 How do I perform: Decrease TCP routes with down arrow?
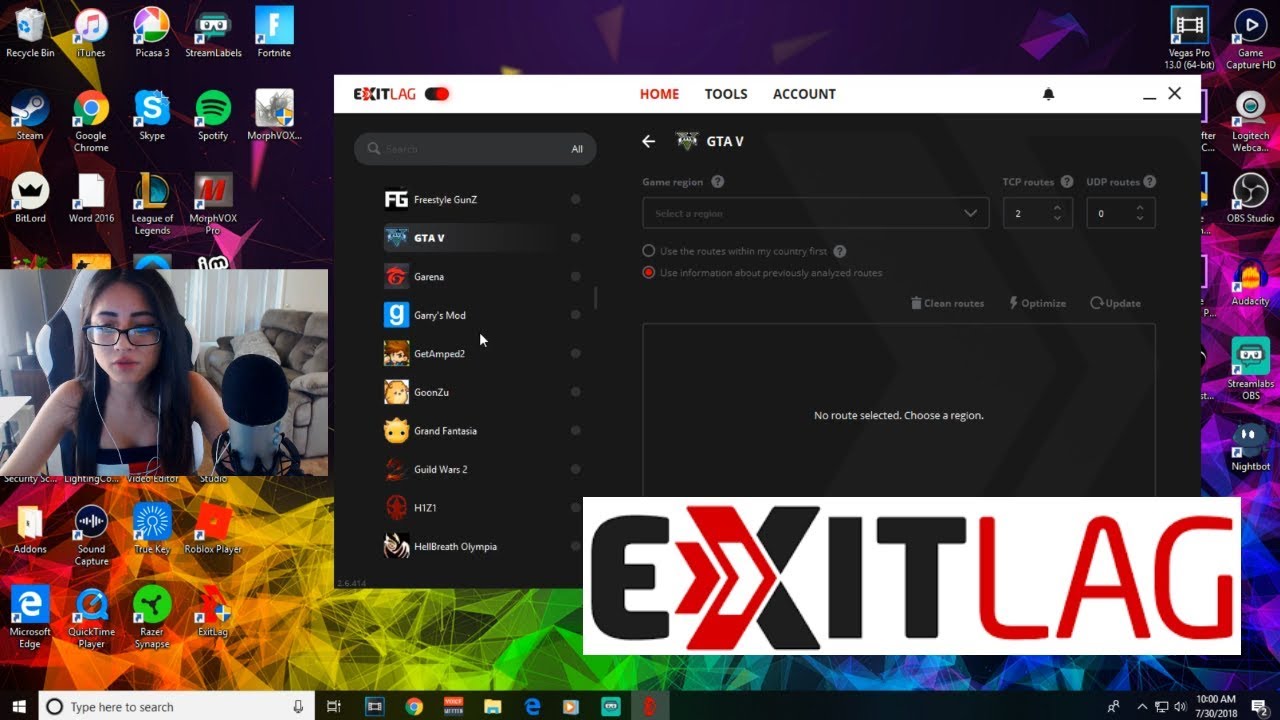pos(1058,218)
